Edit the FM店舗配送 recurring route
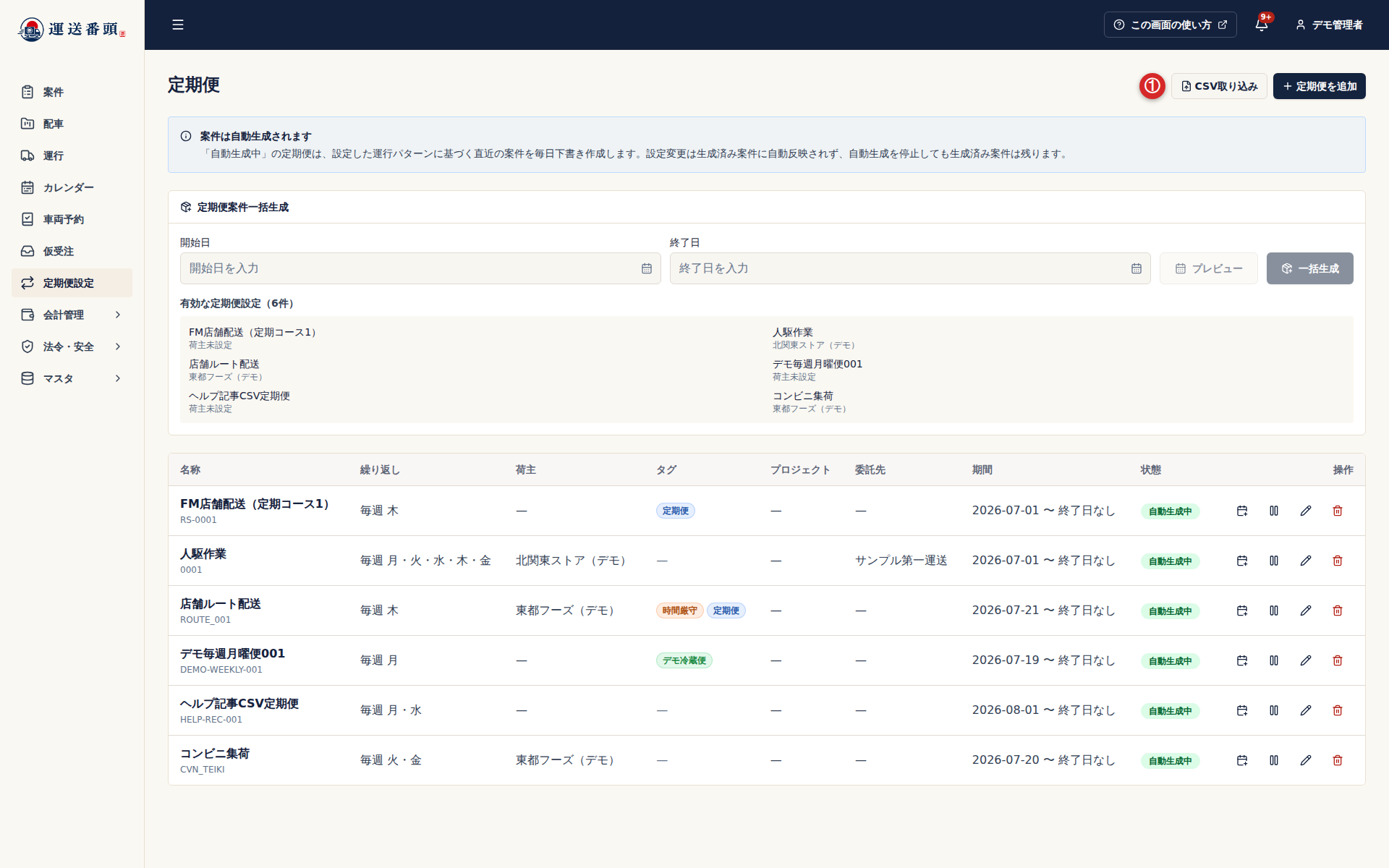Screen dimensions: 1389x868 point(1306,511)
